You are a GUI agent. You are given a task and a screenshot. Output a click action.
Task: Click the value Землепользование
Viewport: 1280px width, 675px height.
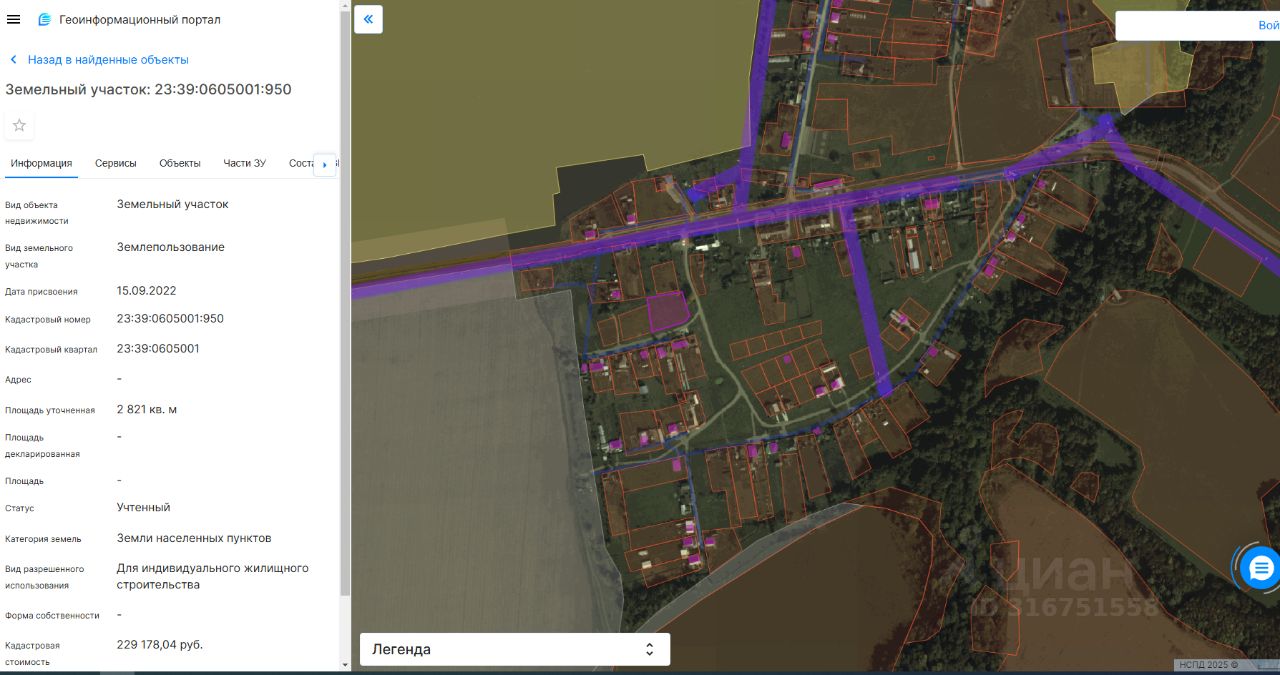click(x=171, y=247)
